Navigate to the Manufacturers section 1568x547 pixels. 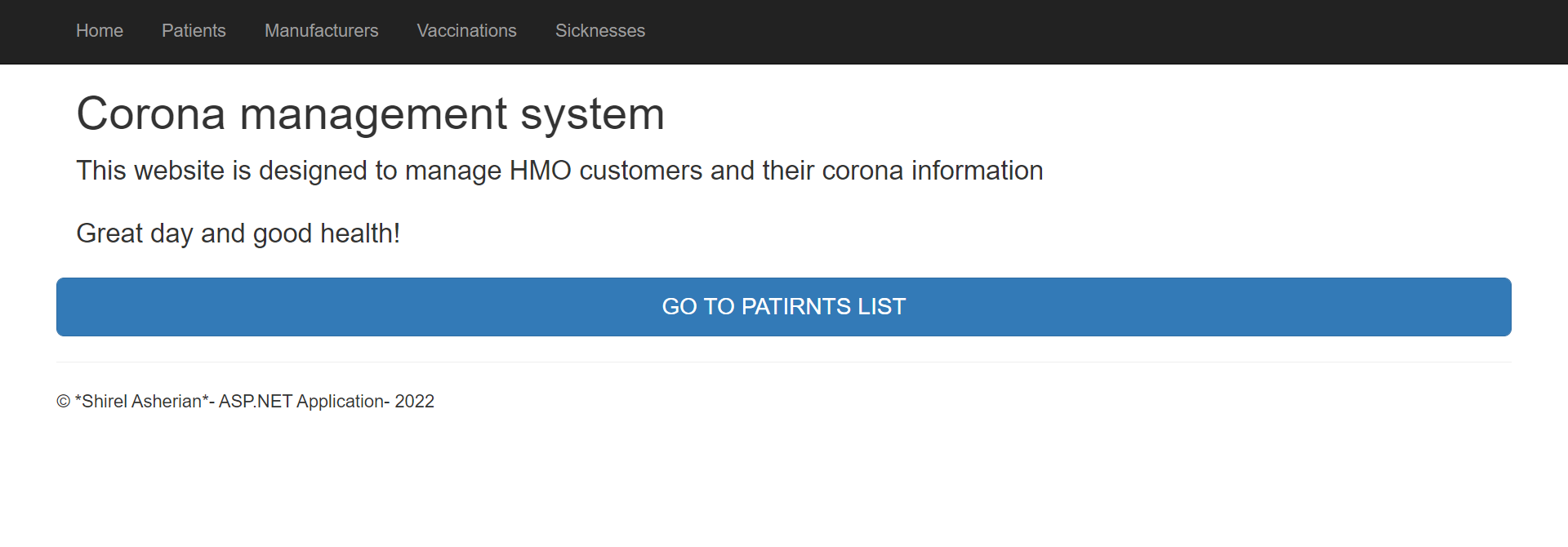click(320, 31)
